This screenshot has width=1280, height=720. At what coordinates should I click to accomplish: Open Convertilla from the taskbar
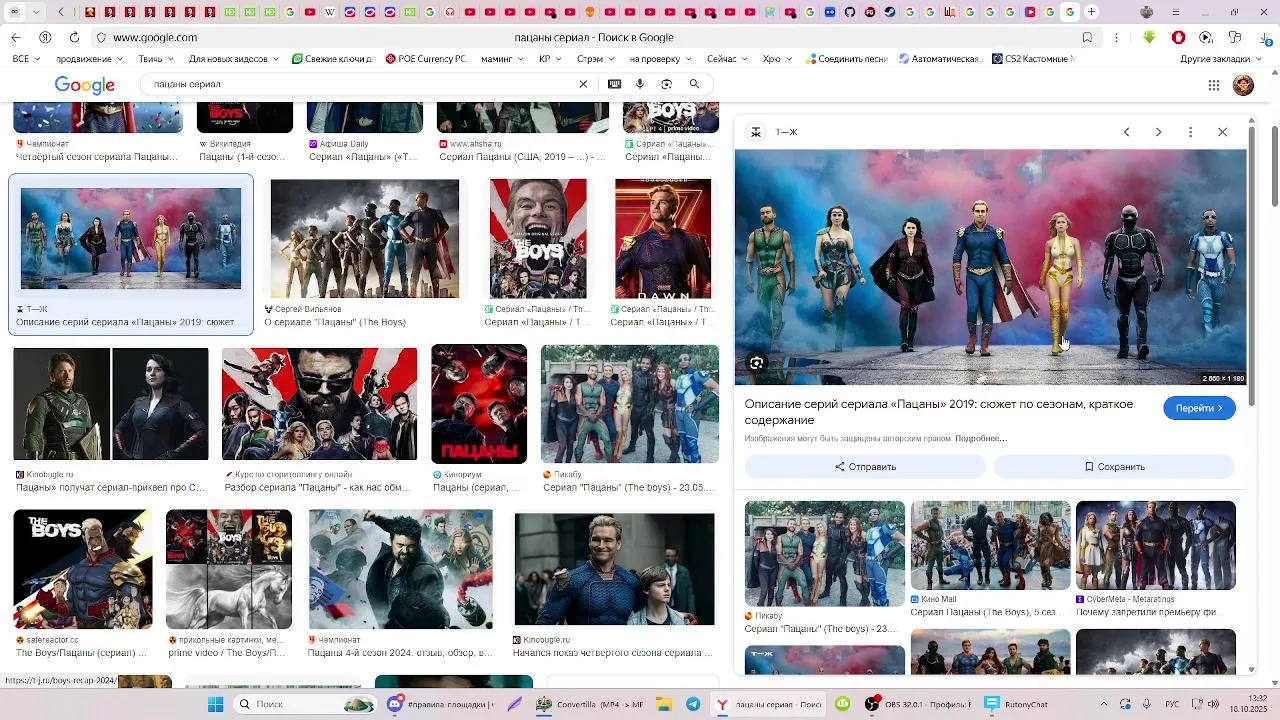(590, 704)
